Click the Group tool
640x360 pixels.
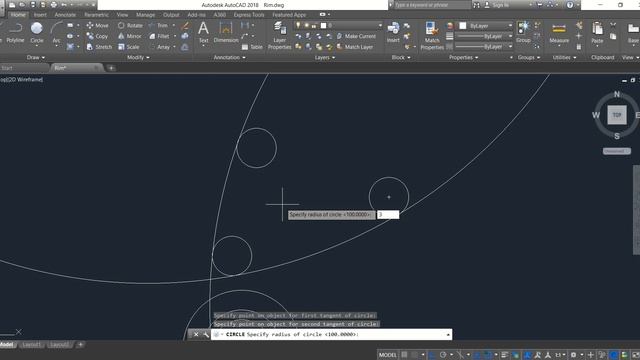[523, 32]
